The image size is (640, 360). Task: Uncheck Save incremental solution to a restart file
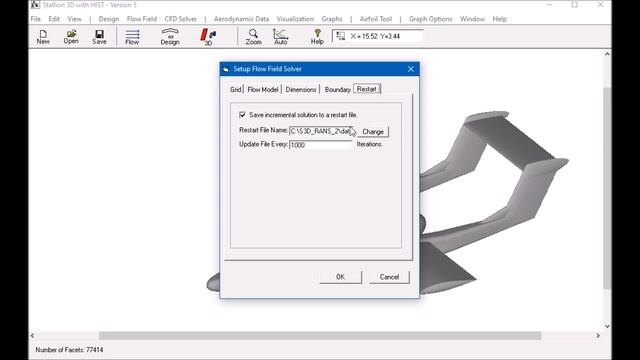[x=242, y=115]
